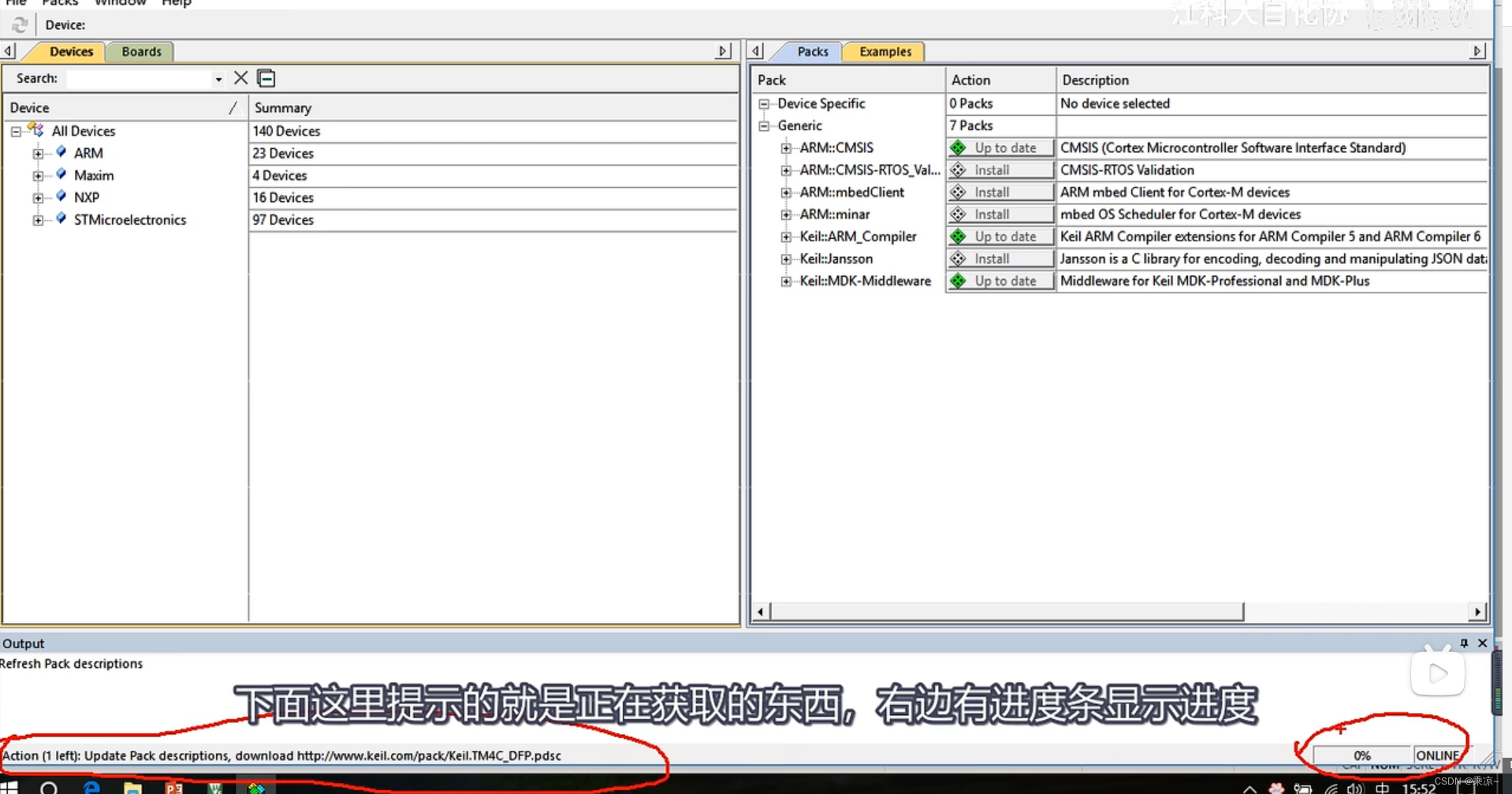Click the video play overlay button
The width and height of the screenshot is (1512, 794).
[1437, 673]
